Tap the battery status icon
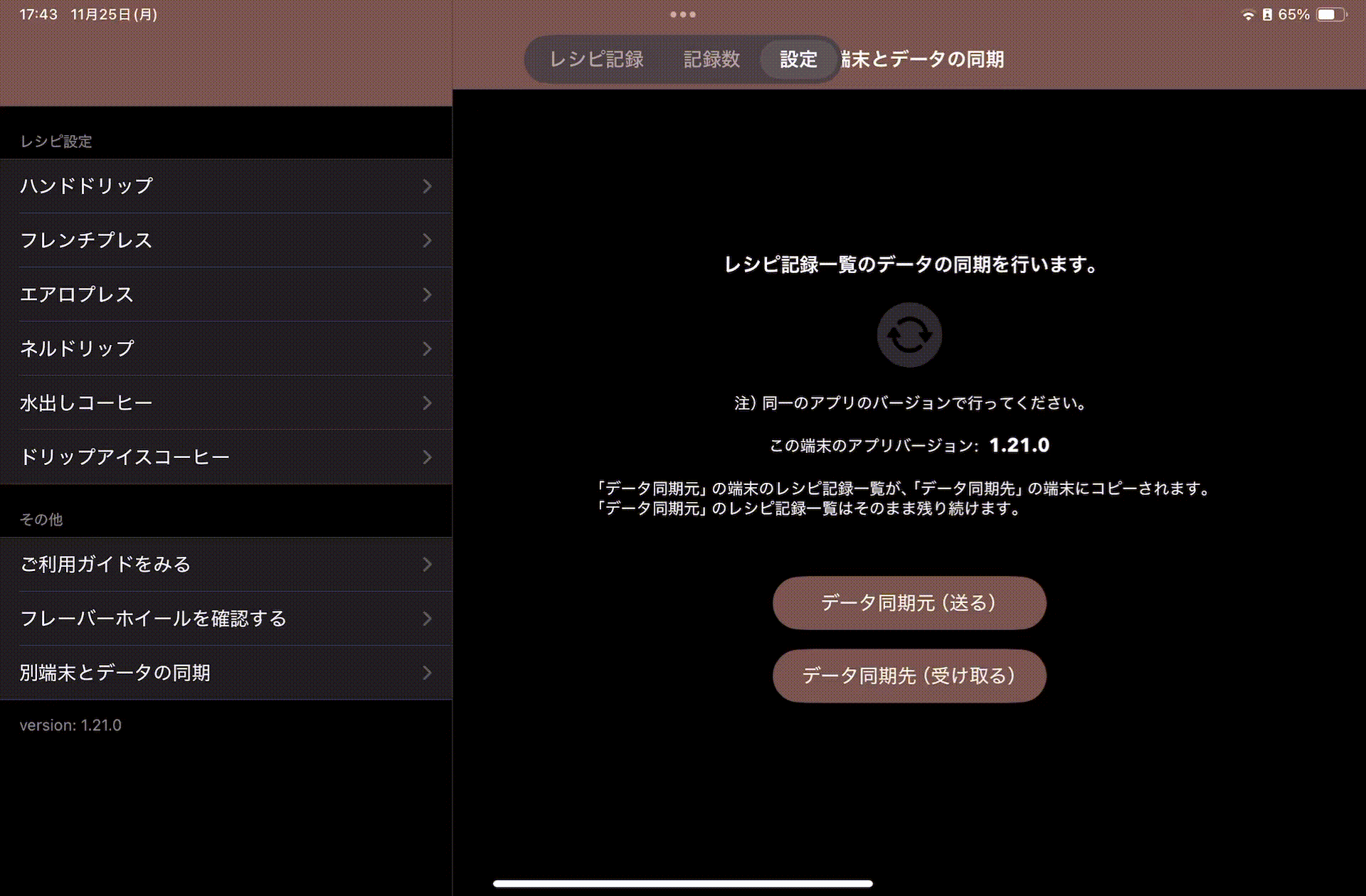 (x=1330, y=14)
